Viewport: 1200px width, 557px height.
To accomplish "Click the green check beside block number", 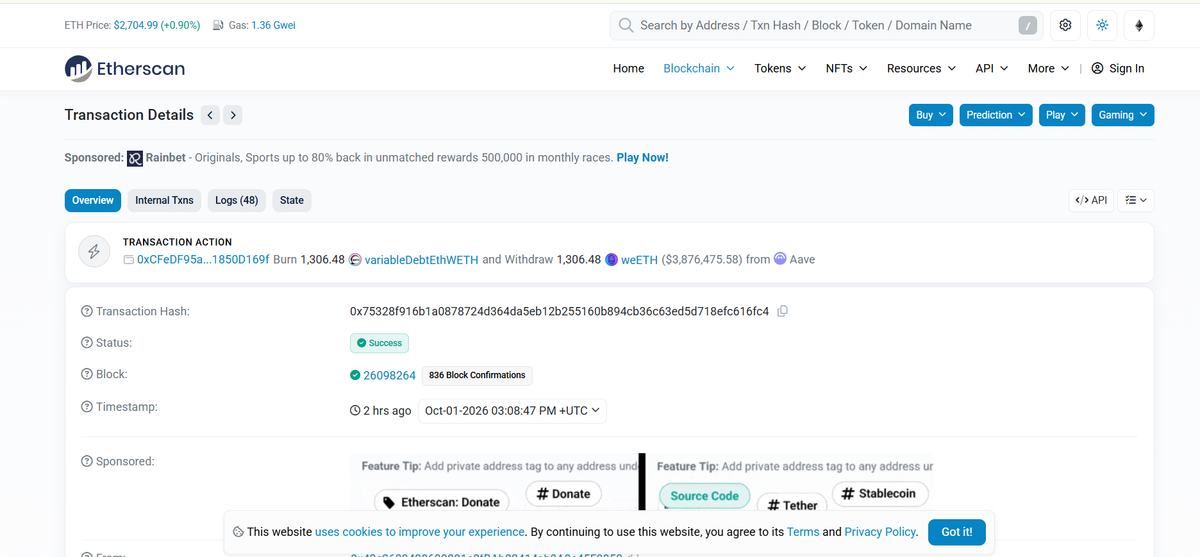I will point(355,375).
